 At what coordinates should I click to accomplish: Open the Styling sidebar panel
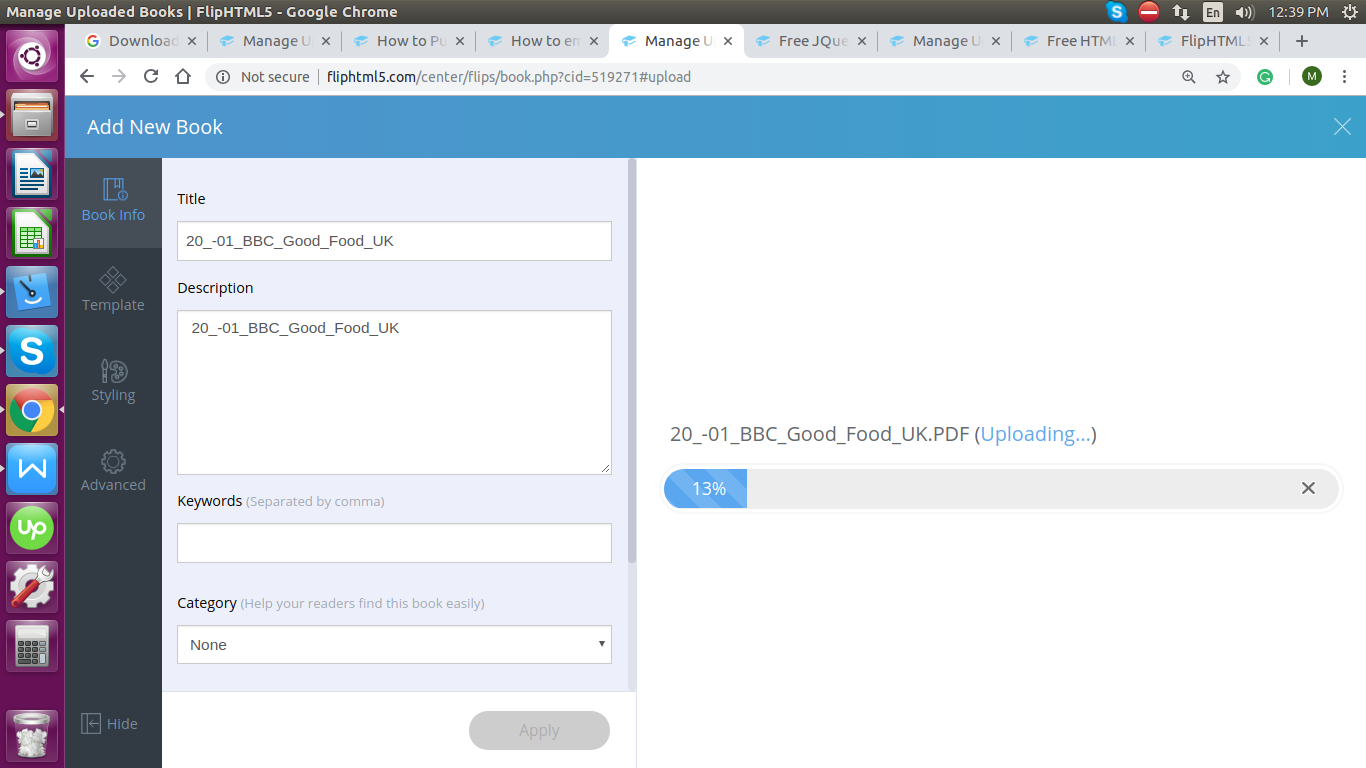(x=113, y=381)
